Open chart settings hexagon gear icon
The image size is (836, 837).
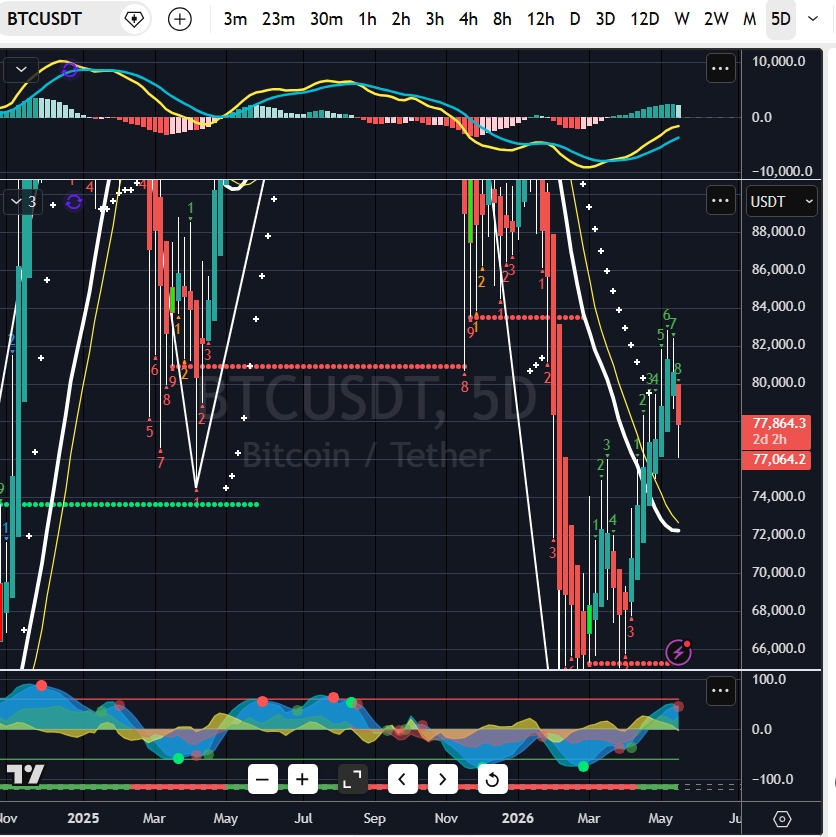click(782, 818)
